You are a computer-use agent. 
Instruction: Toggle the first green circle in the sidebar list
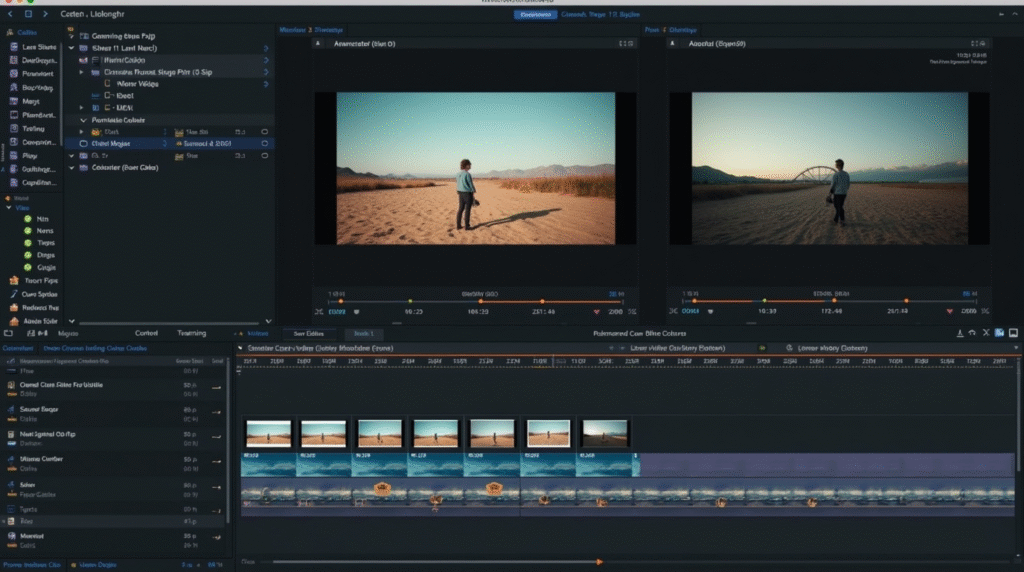[x=29, y=218]
